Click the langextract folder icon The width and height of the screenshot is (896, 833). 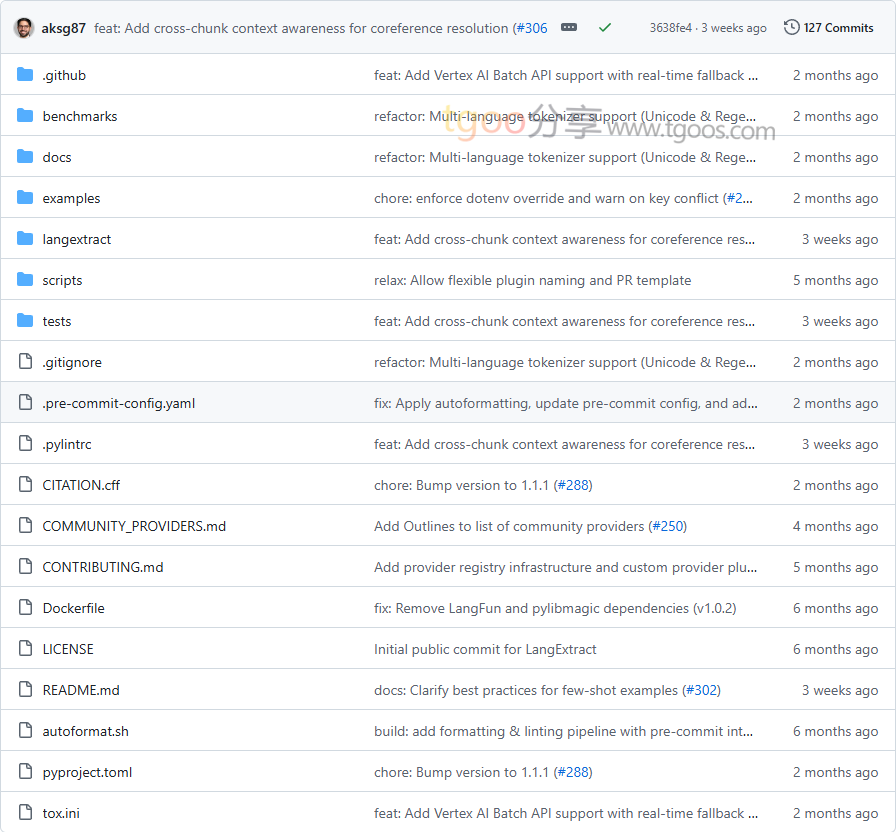click(25, 239)
